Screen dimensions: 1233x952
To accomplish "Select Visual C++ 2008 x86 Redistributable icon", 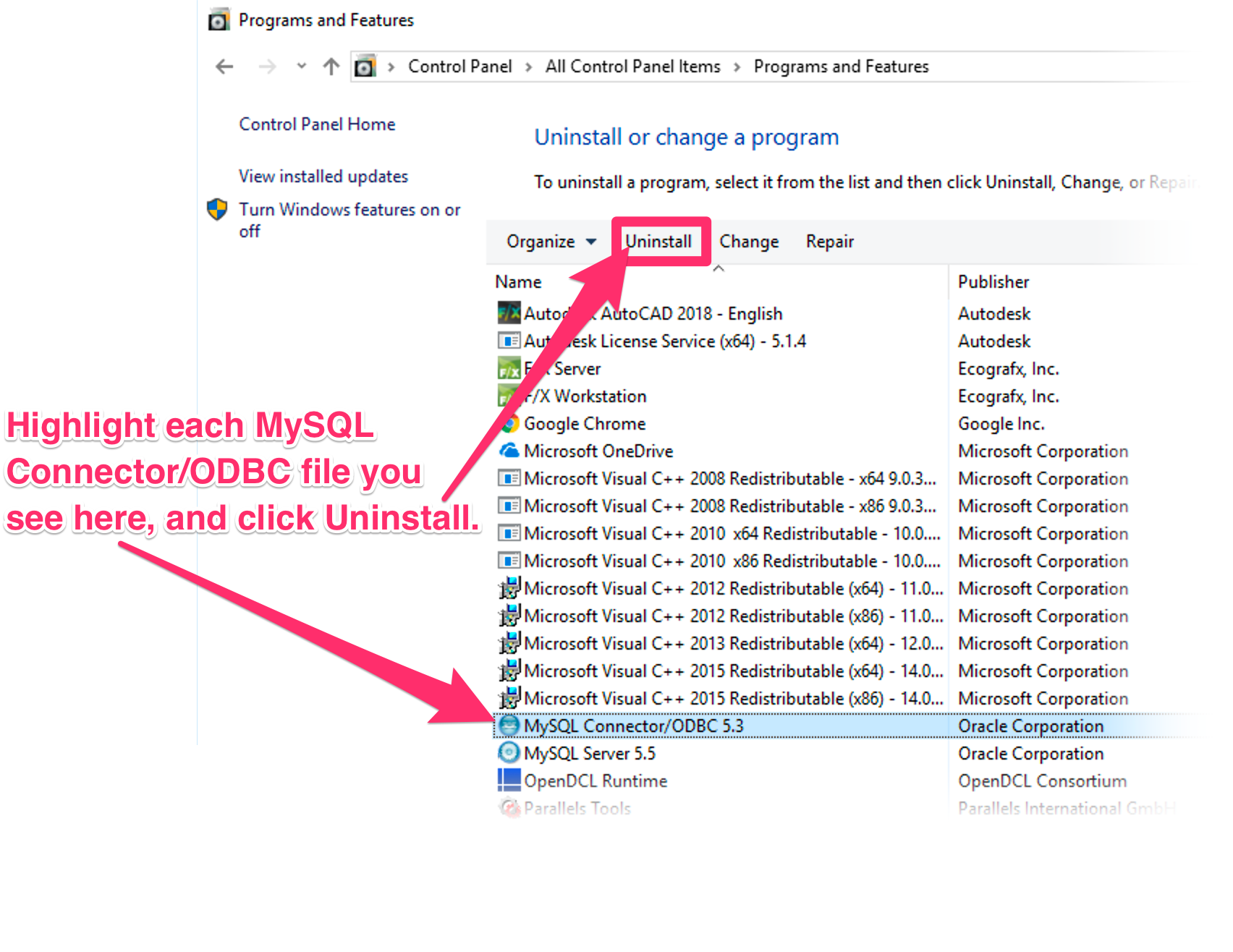I will click(x=509, y=506).
